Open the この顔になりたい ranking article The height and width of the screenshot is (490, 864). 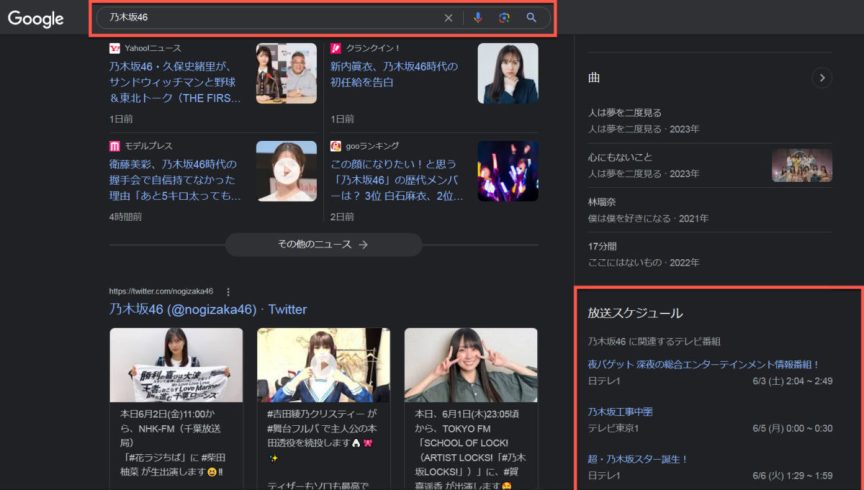[396, 180]
